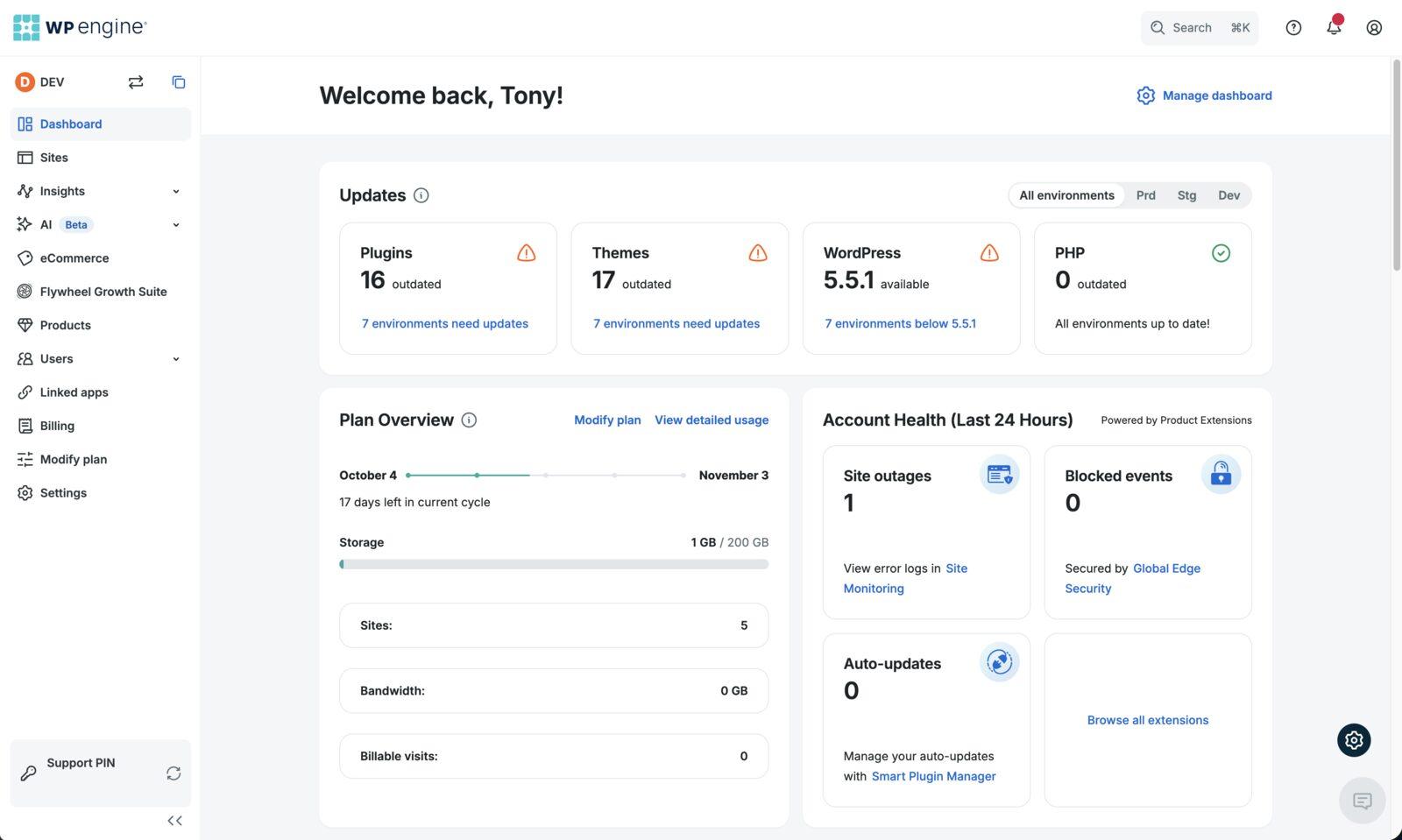This screenshot has height=840, width=1402.
Task: Click the PHP green checkmark icon
Action: (1221, 253)
